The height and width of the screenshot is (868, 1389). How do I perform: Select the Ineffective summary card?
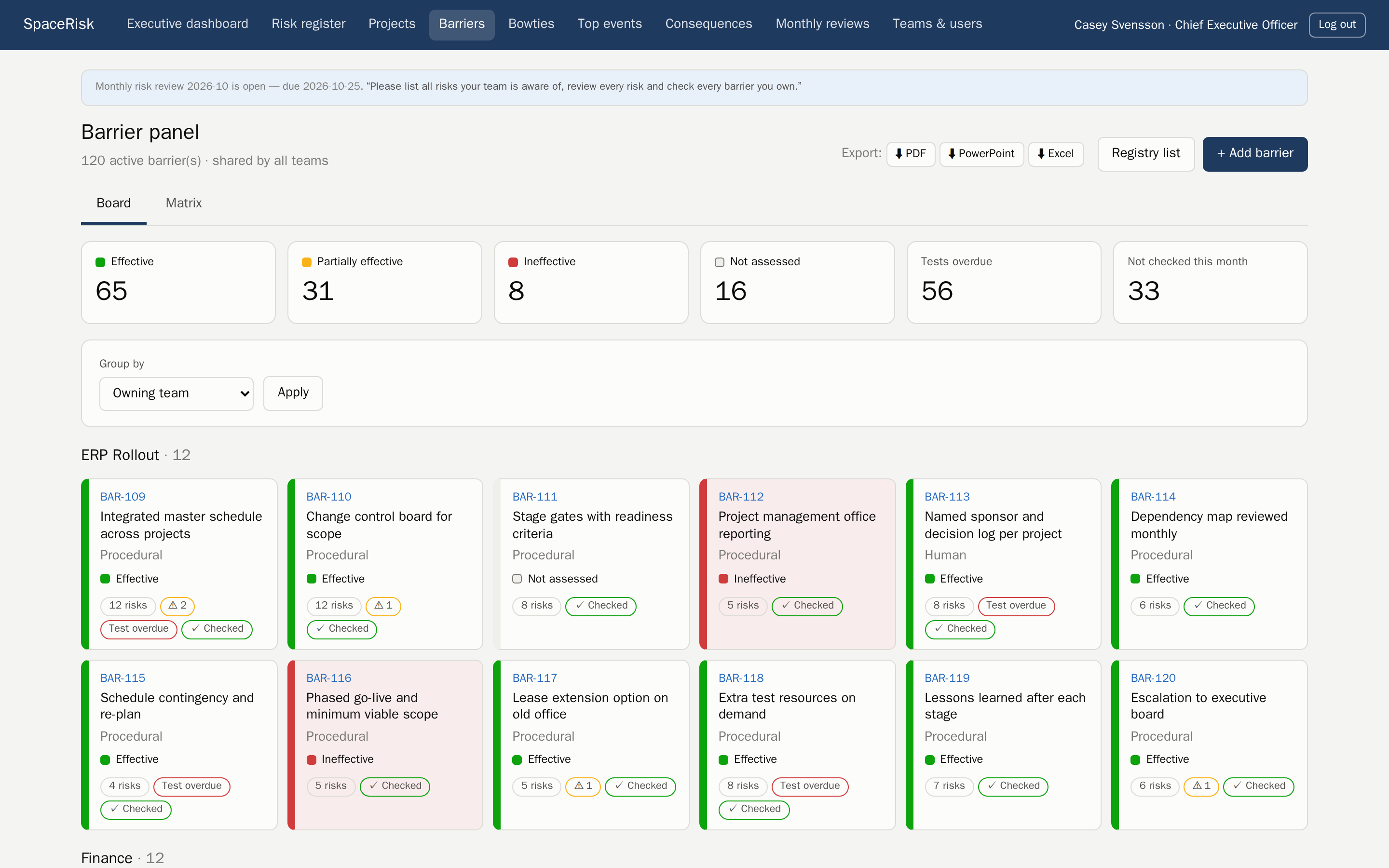(591, 283)
